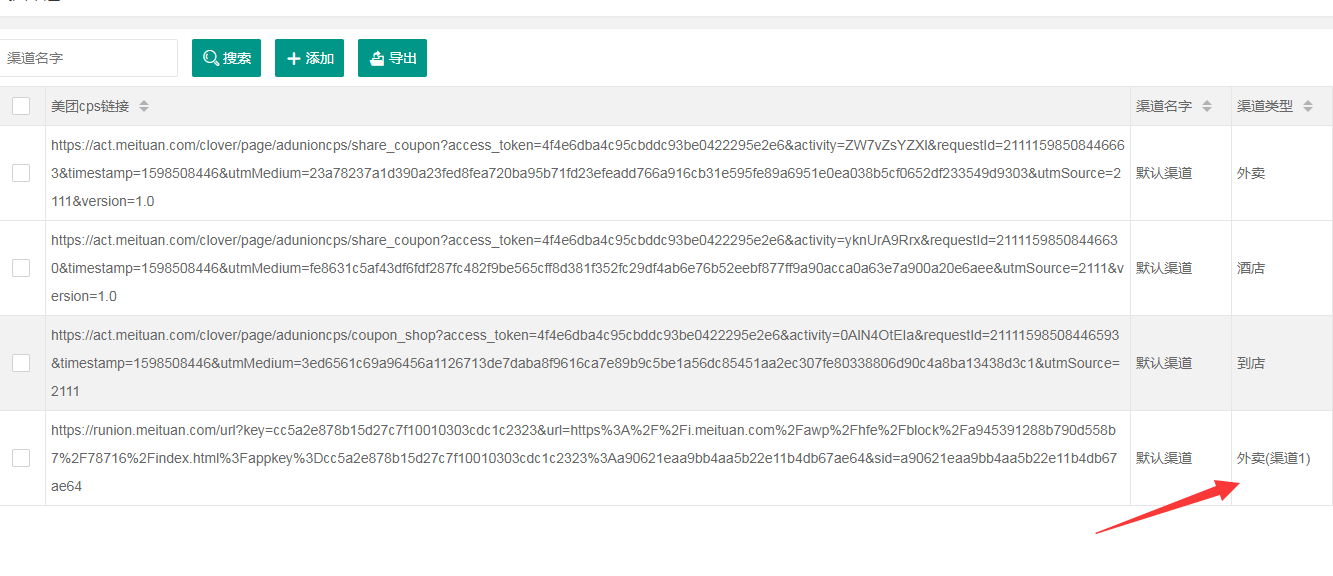This screenshot has height=576, width=1333.
Task: Toggle the select-all checkbox in table header
Action: 21,106
